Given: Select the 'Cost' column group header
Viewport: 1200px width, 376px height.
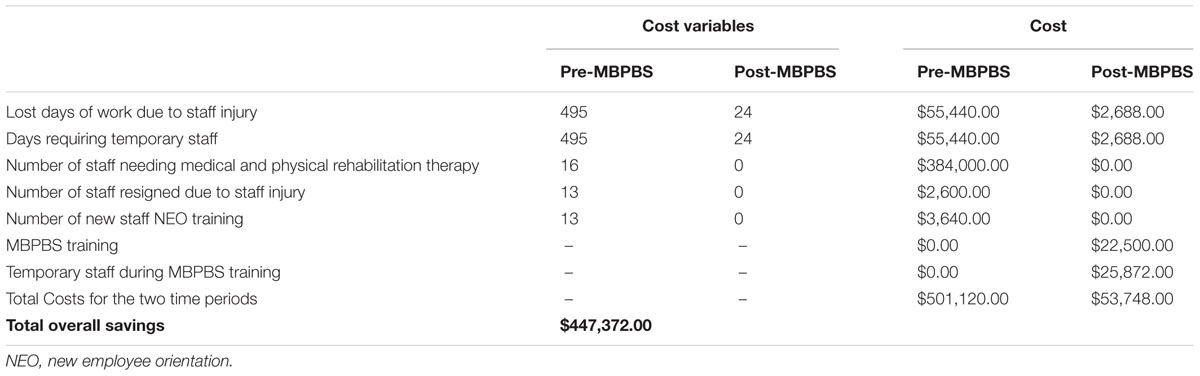Looking at the screenshot, I should (x=1050, y=27).
